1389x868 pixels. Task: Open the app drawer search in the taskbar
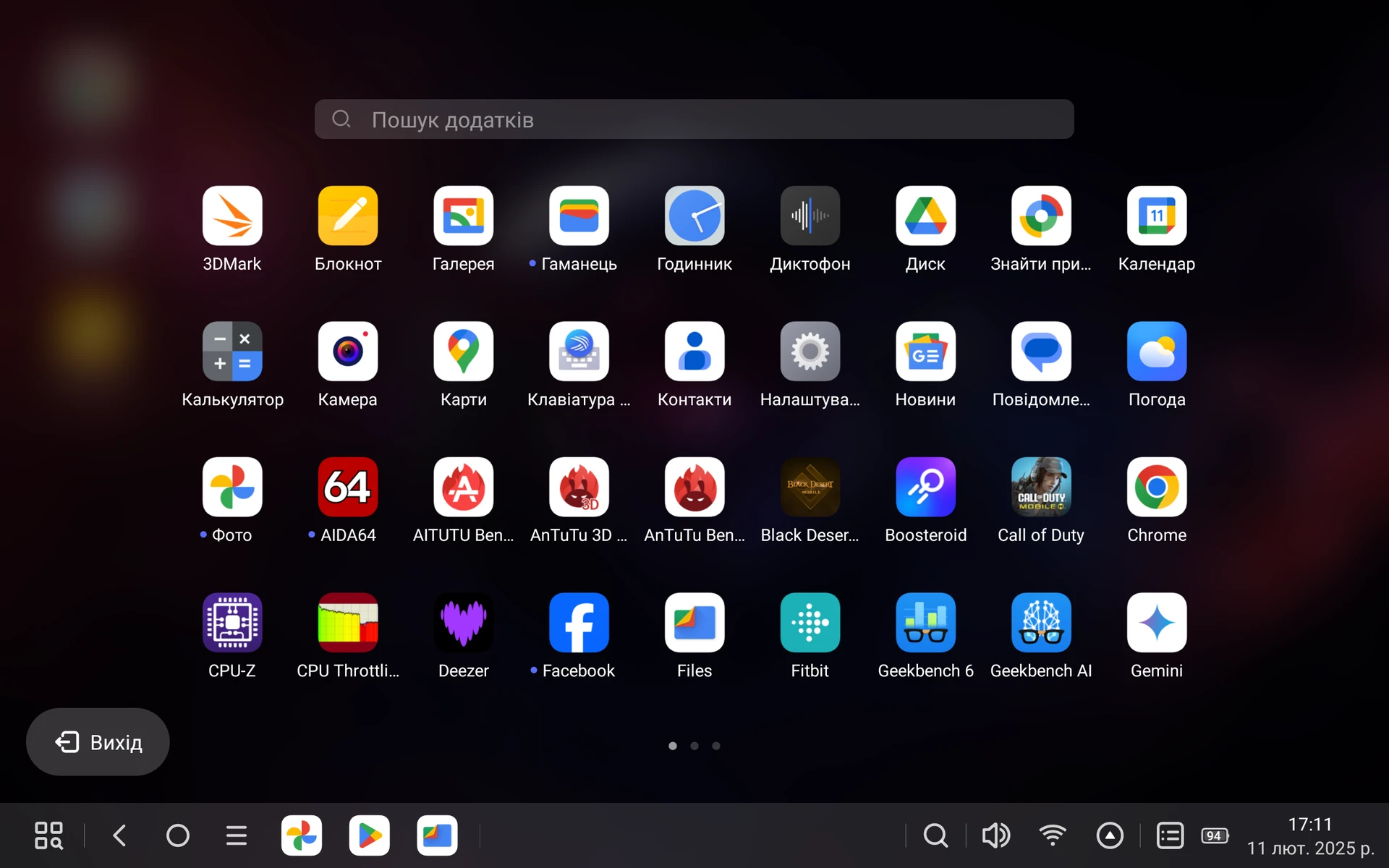(x=48, y=835)
